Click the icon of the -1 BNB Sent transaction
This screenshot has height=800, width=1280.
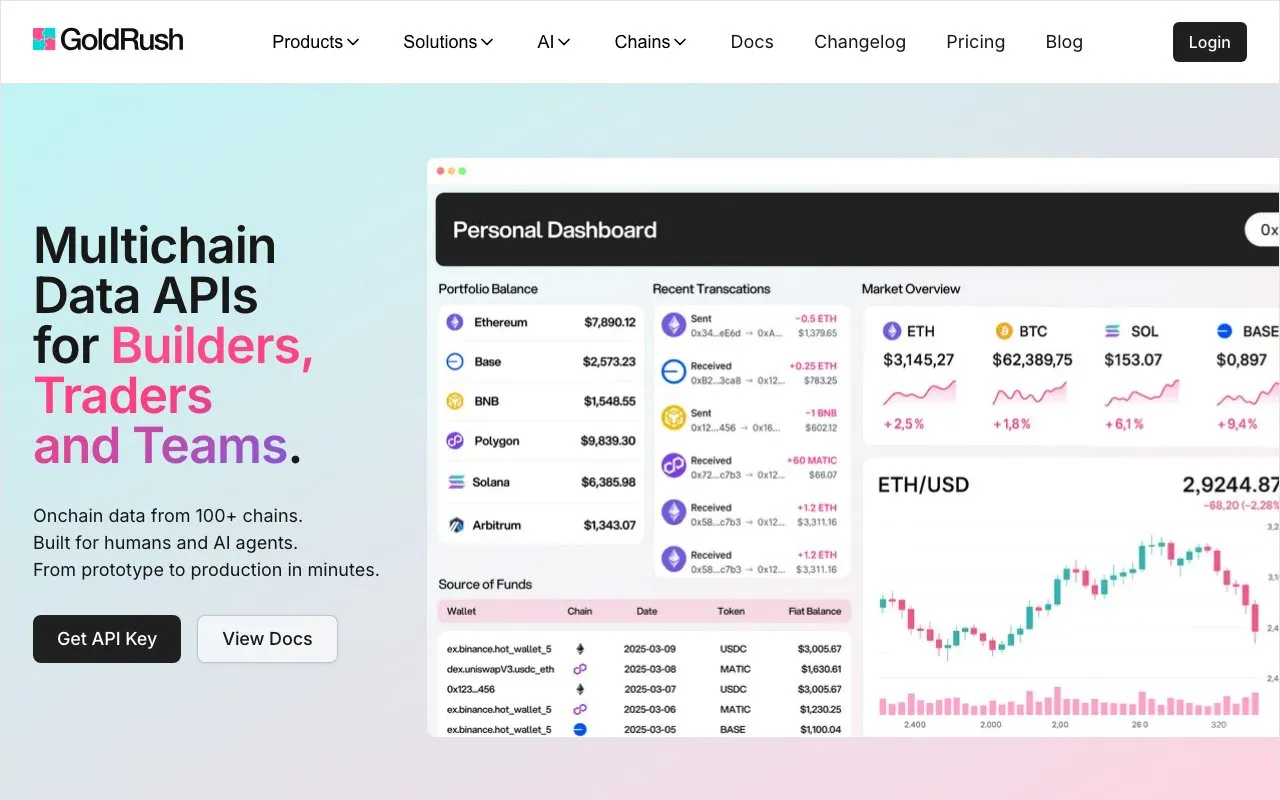(673, 418)
